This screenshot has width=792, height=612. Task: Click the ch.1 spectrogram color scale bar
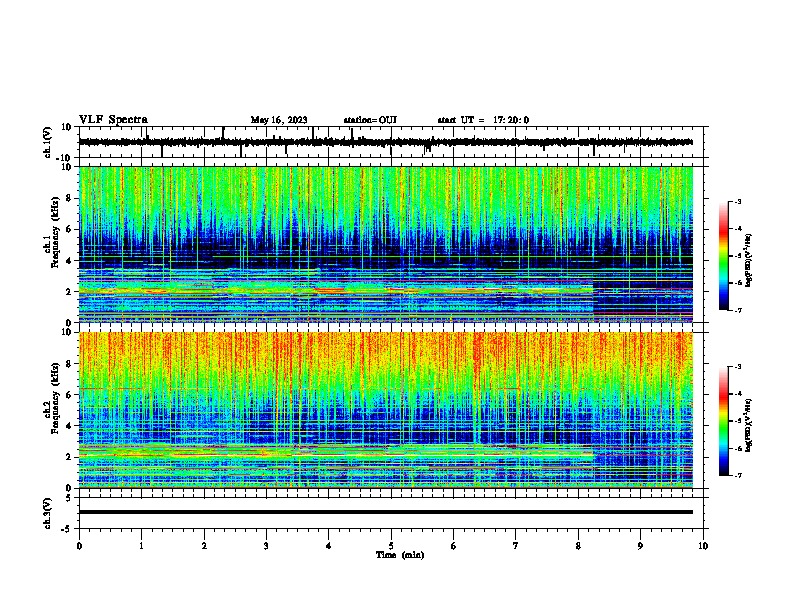point(724,256)
